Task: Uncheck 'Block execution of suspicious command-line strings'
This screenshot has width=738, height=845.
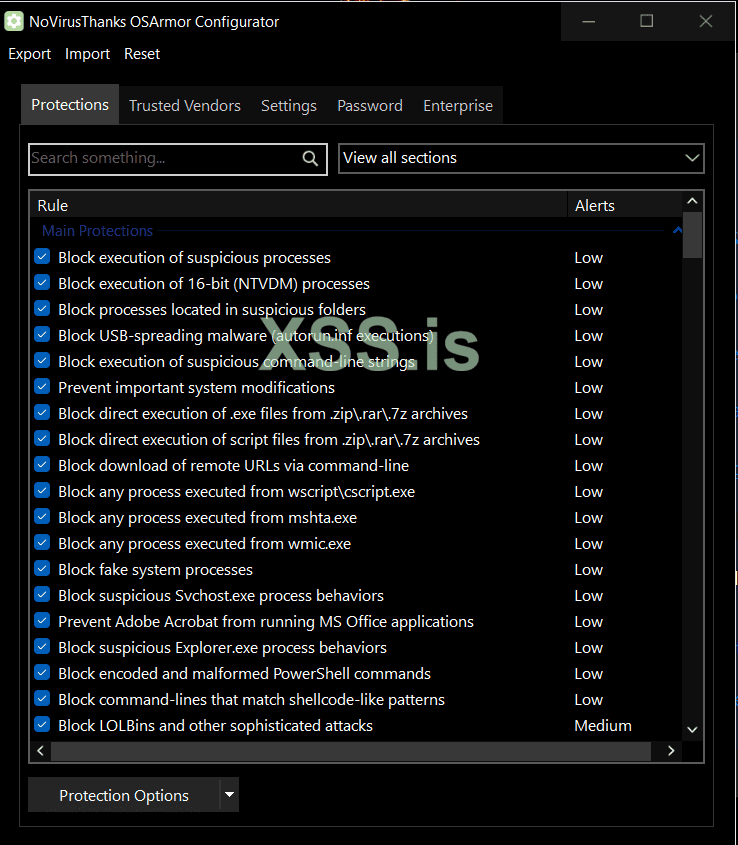Action: tap(42, 361)
